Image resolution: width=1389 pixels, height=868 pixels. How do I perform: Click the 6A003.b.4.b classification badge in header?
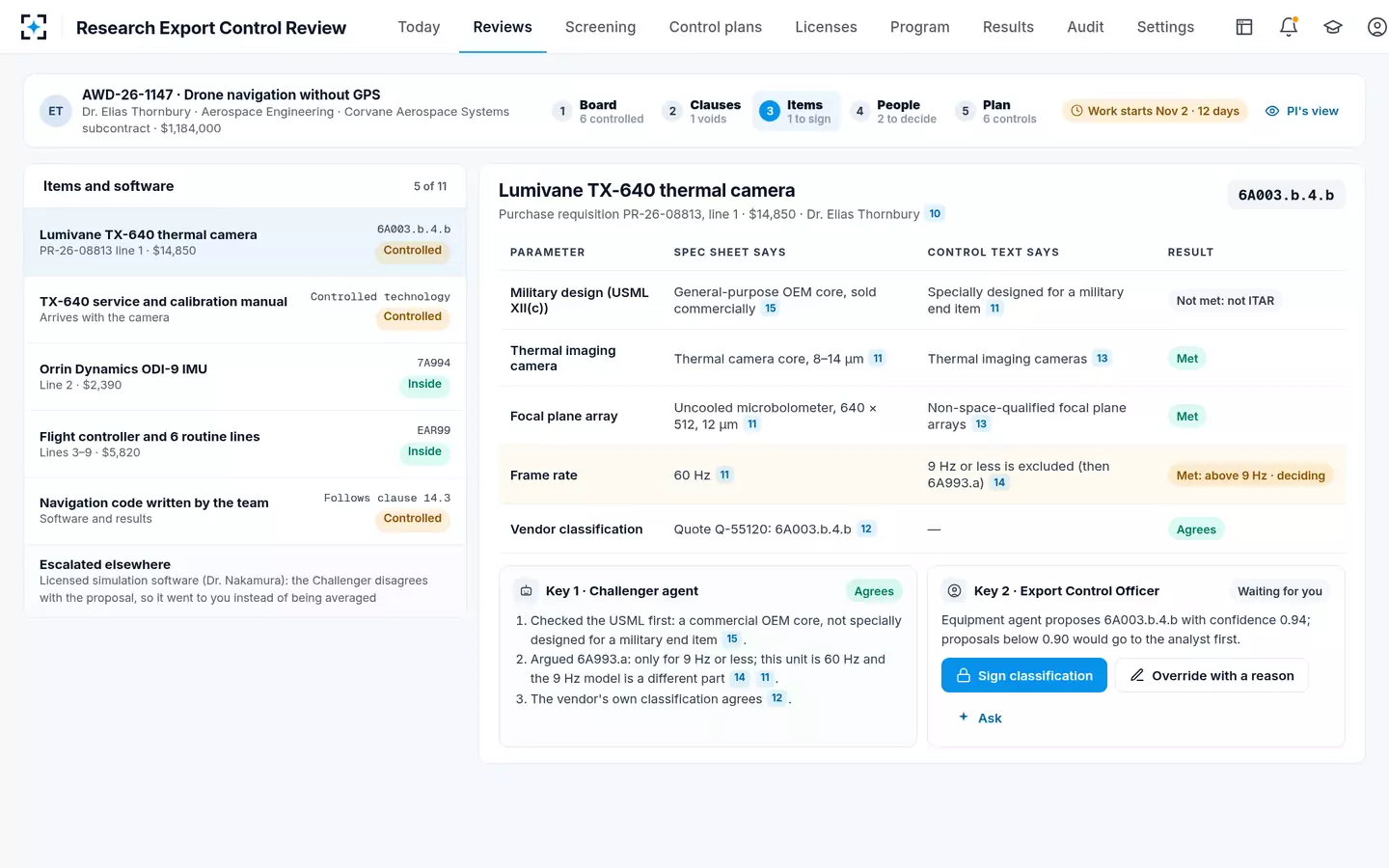1286,195
